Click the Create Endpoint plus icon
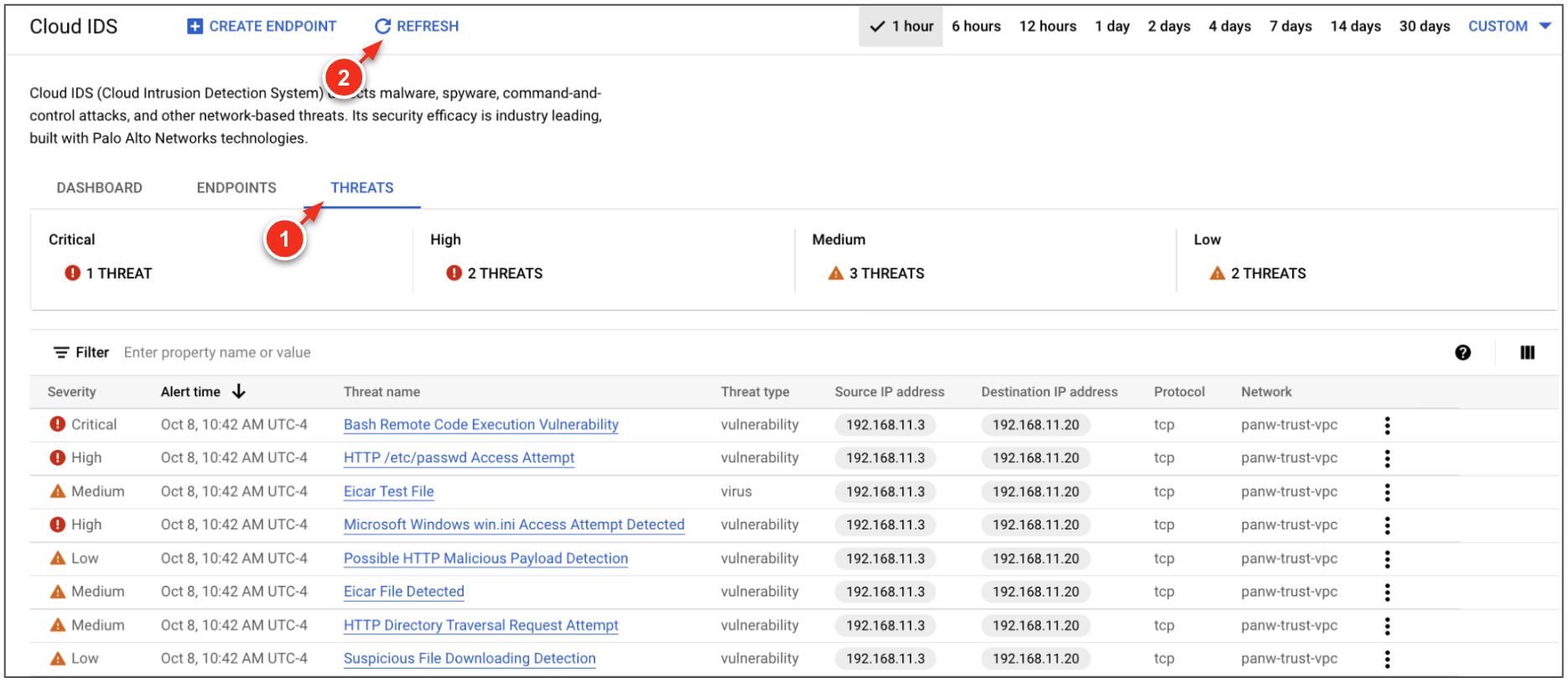1568x683 pixels. point(195,27)
